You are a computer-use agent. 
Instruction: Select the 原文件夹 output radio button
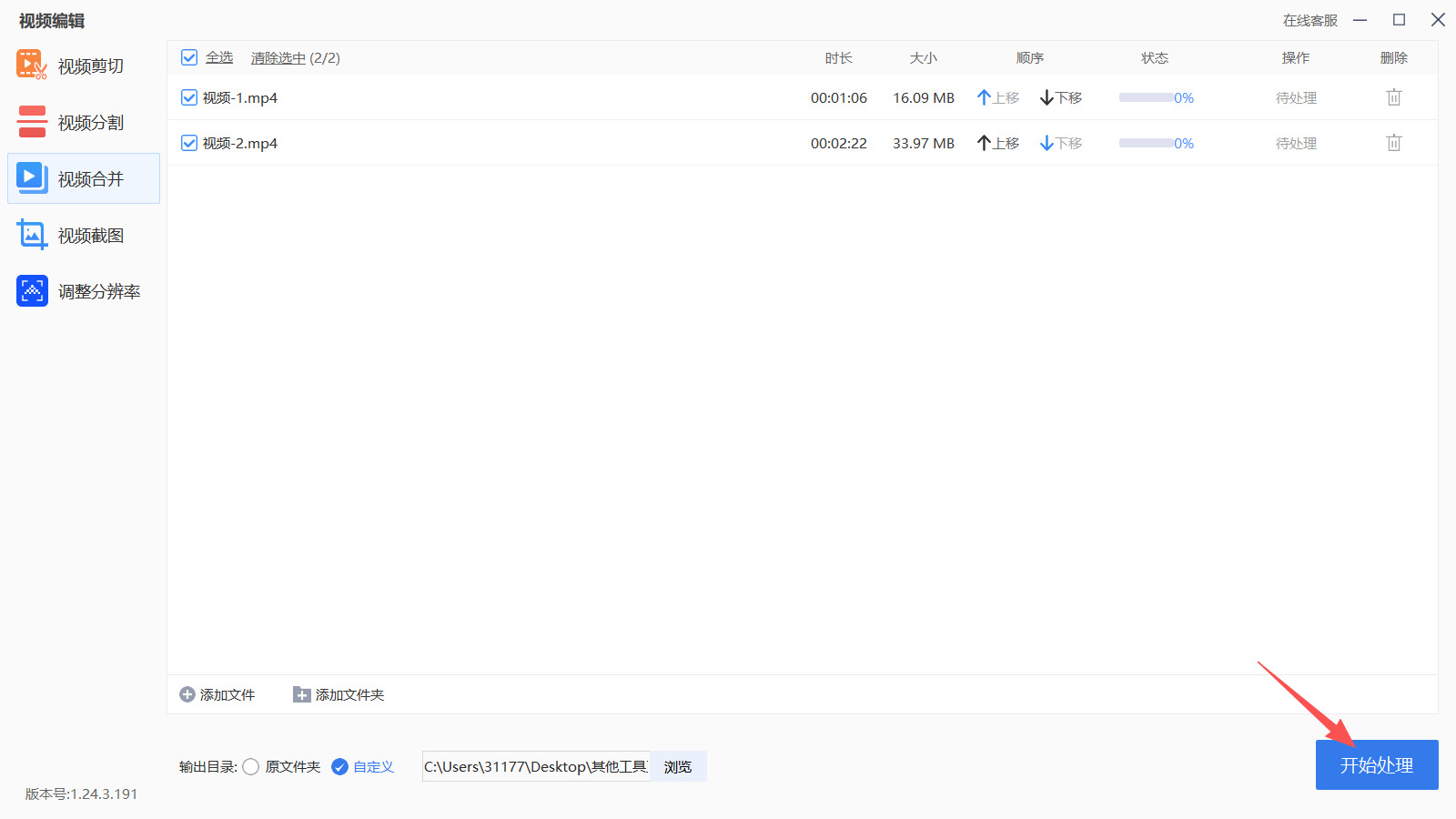(x=251, y=767)
